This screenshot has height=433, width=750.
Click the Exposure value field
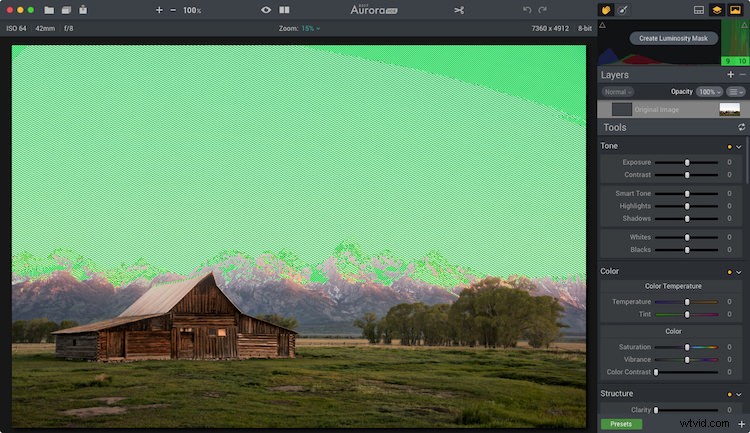(729, 163)
